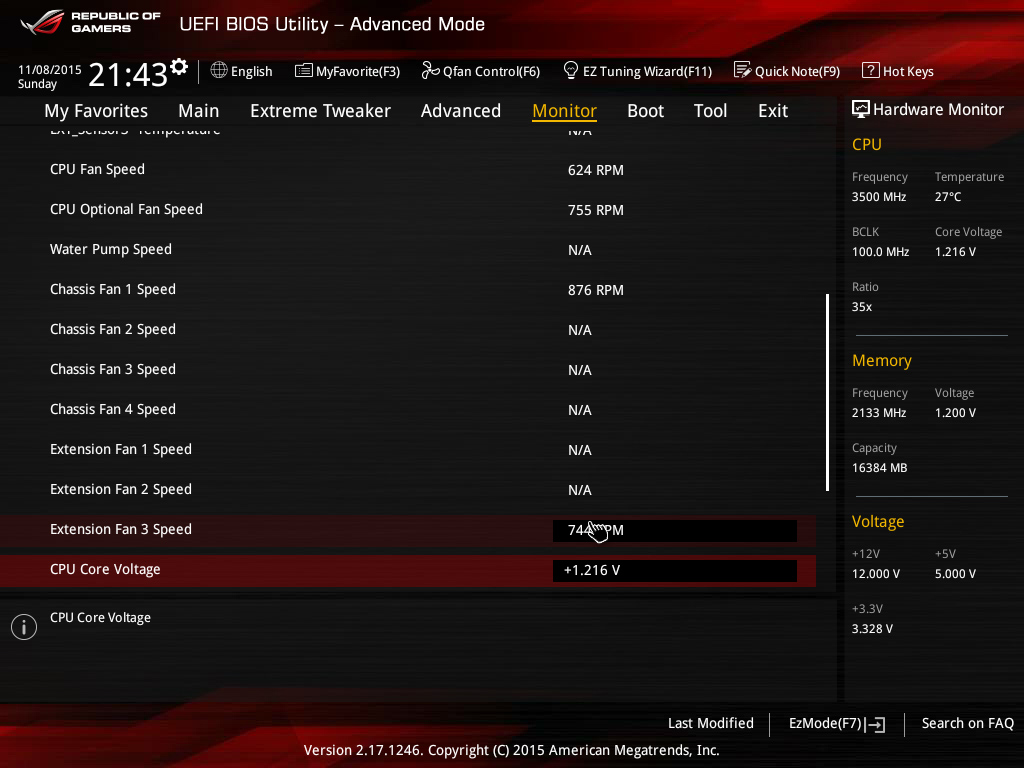Open the Extreme Tweaker tab
Image resolution: width=1024 pixels, height=768 pixels.
coord(320,111)
